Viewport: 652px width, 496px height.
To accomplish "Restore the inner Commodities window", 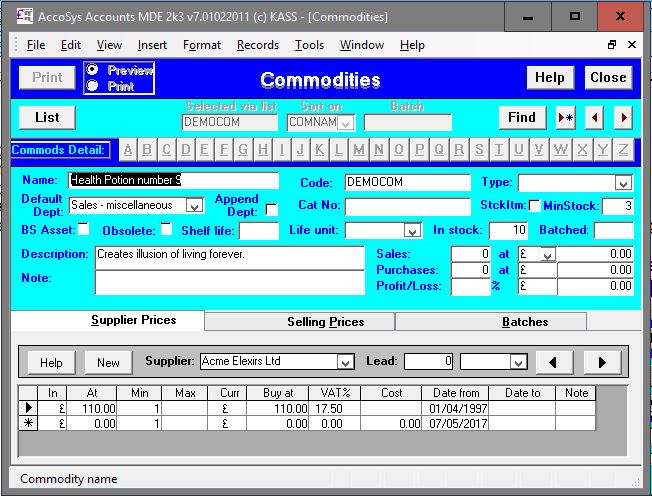I will (x=612, y=44).
